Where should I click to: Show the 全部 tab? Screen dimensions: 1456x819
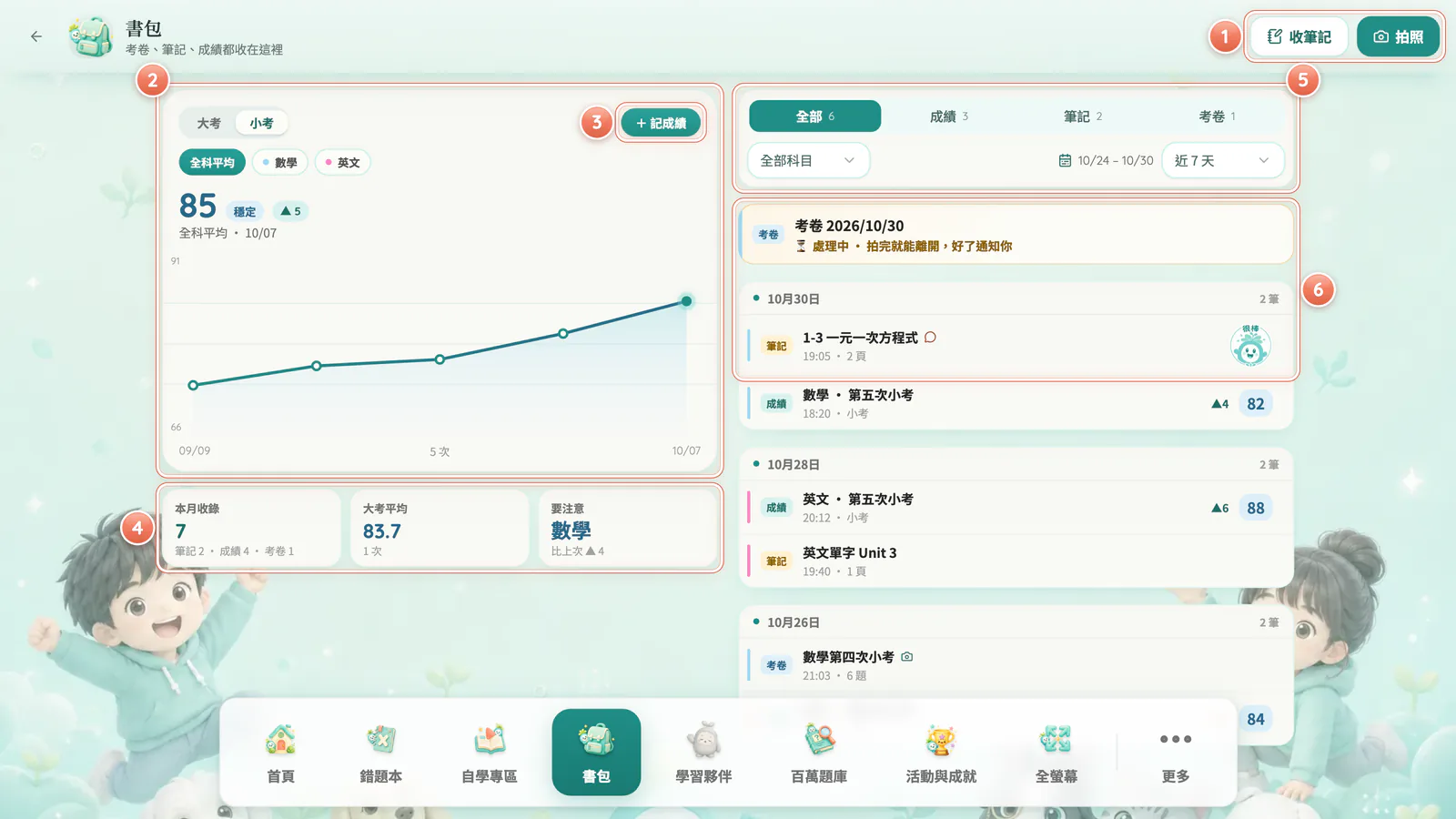point(814,116)
